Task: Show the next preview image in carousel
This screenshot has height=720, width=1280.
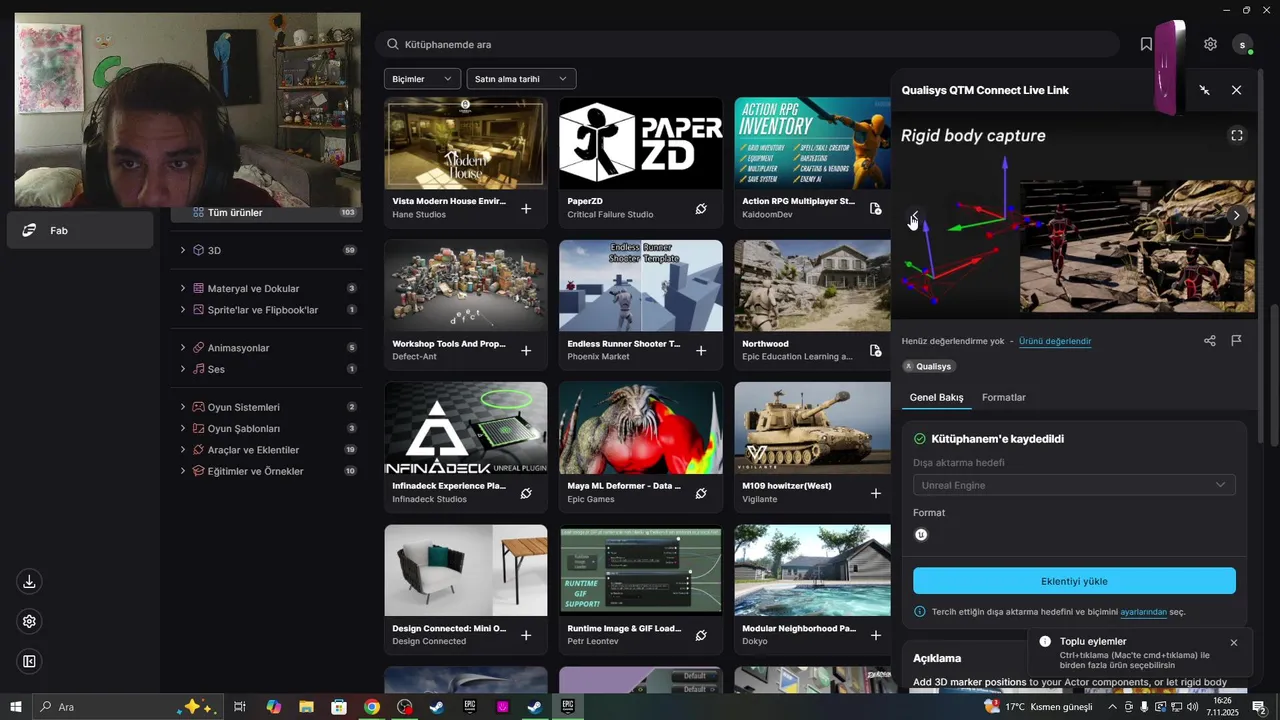Action: point(1236,215)
